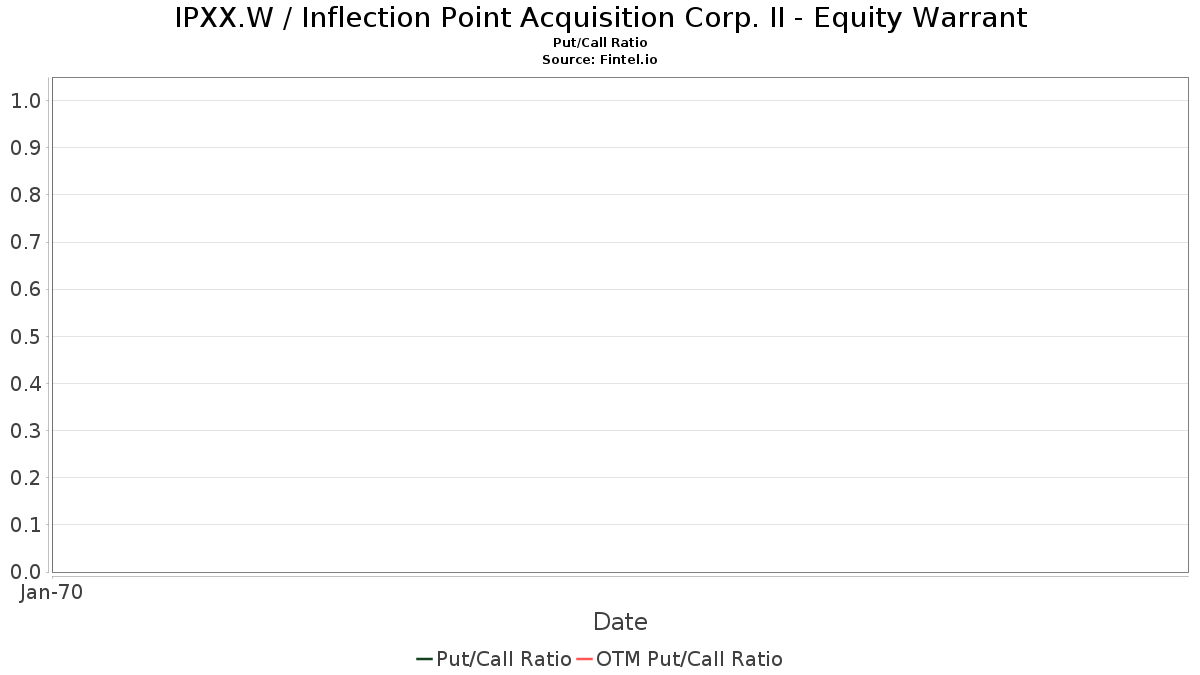Click the 0.4 y-axis label
This screenshot has height=675, width=1200.
(25, 383)
